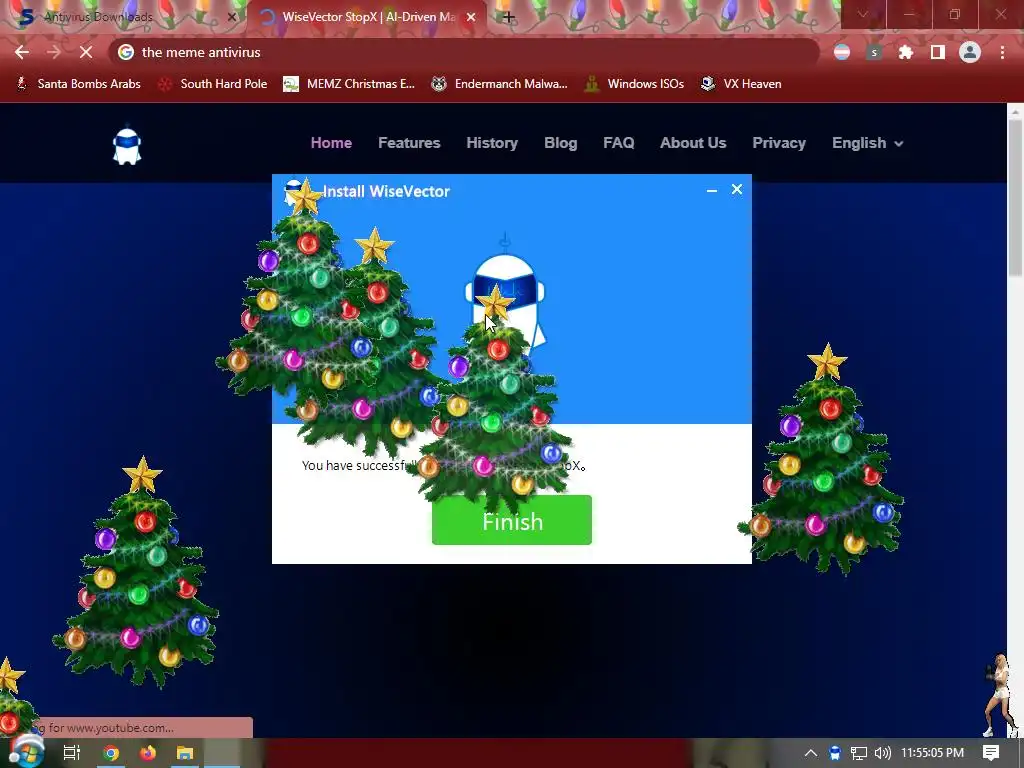Open the VX Heaven bookmark
The width and height of the screenshot is (1024, 768).
coord(741,84)
